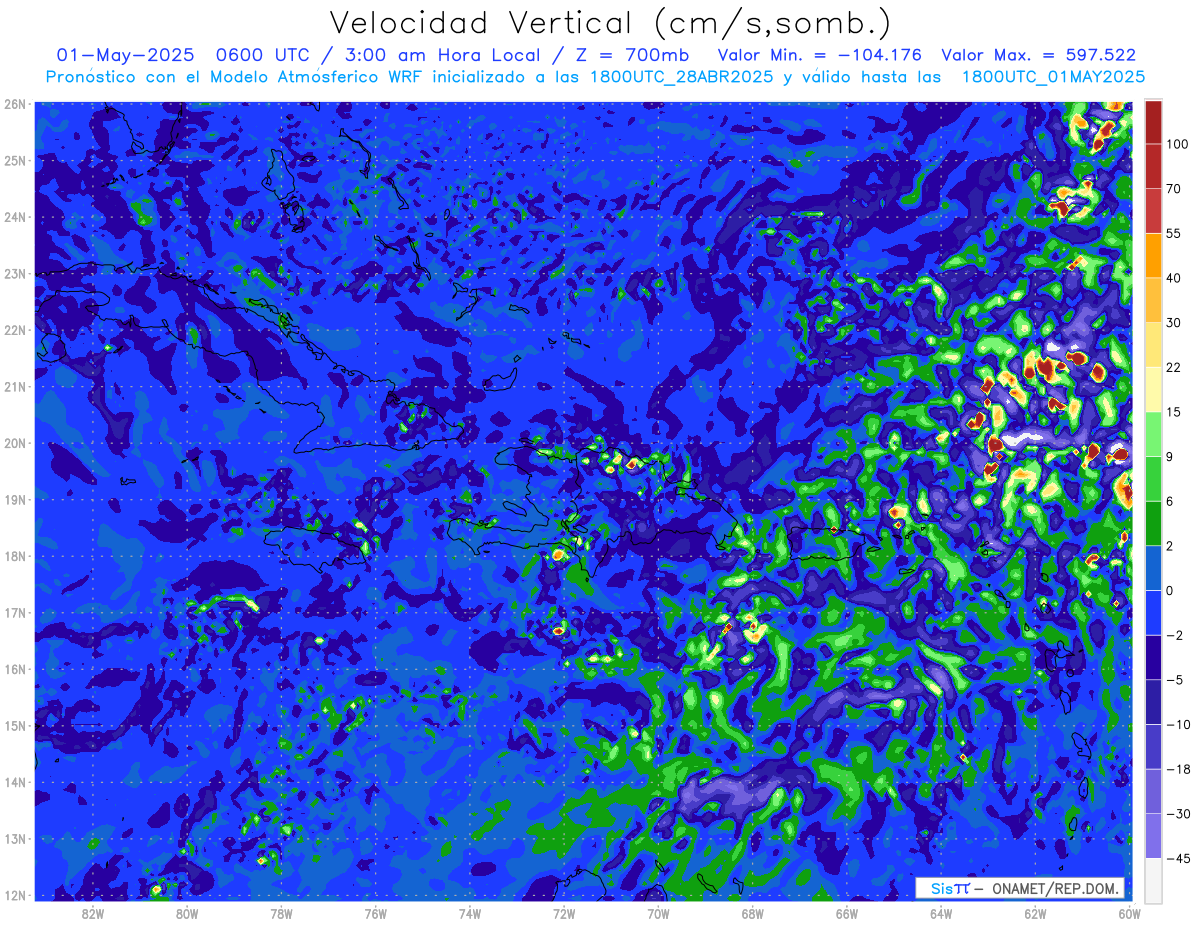The height and width of the screenshot is (927, 1200).
Task: Click the 74W longitude label
Action: [x=470, y=914]
